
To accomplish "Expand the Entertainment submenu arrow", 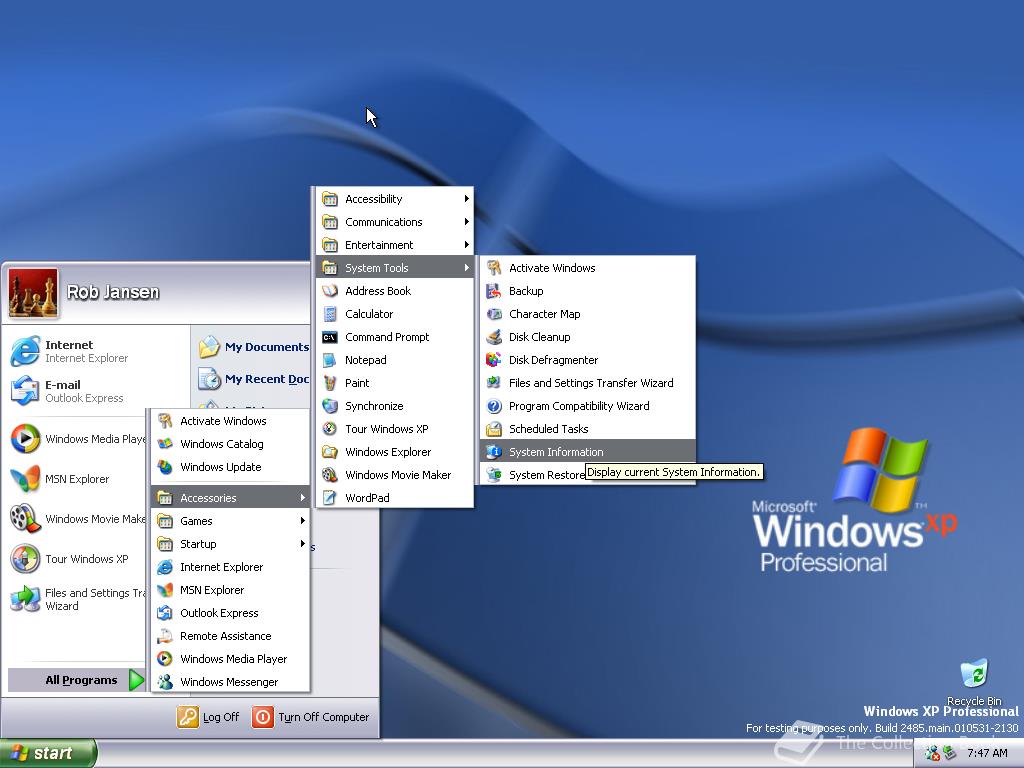I will click(466, 245).
